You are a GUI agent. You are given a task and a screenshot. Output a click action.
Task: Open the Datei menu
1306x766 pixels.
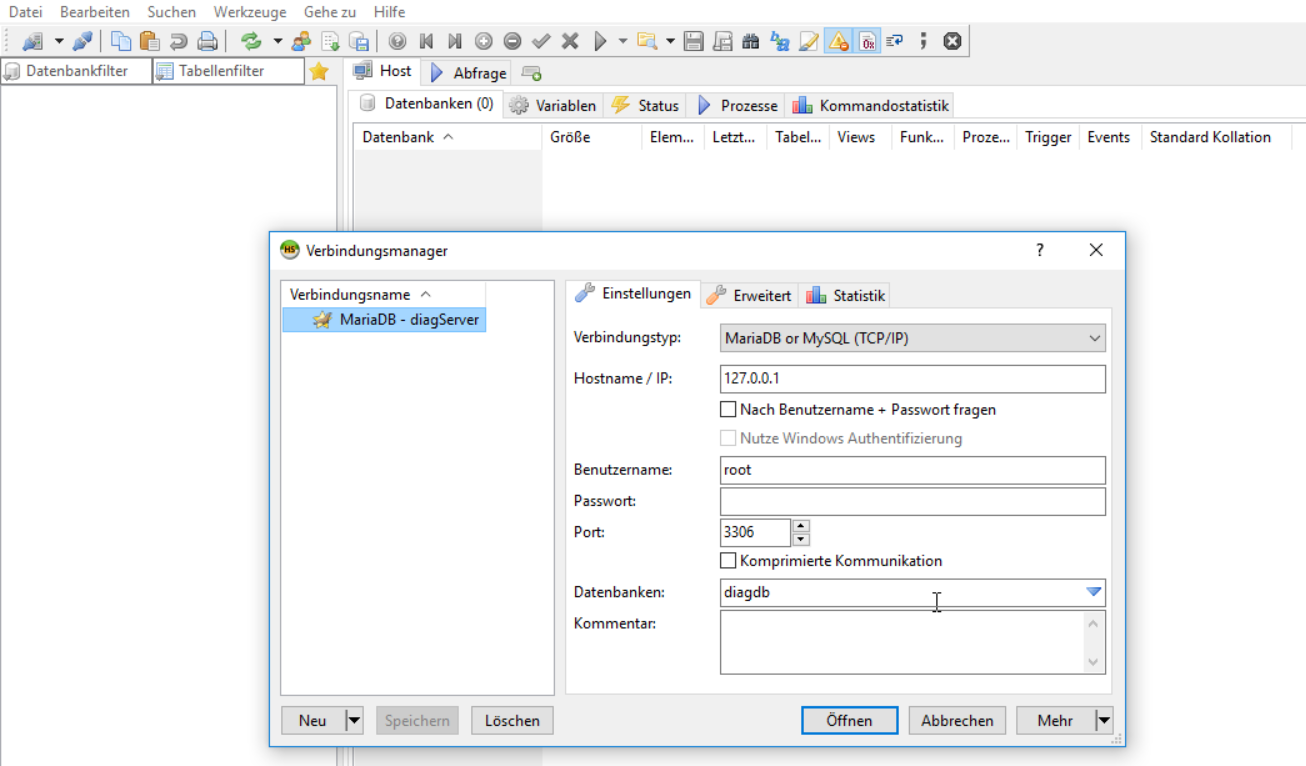coord(25,12)
